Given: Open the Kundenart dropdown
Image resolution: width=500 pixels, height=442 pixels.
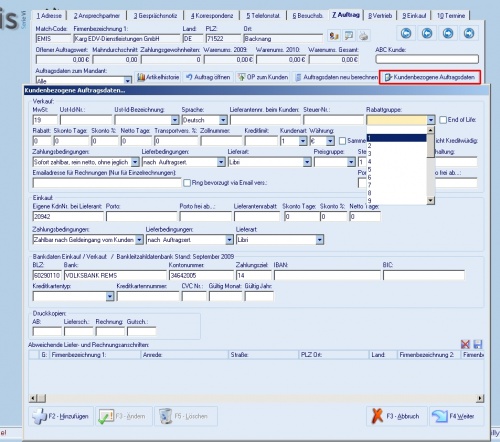Looking at the screenshot, I should point(303,141).
